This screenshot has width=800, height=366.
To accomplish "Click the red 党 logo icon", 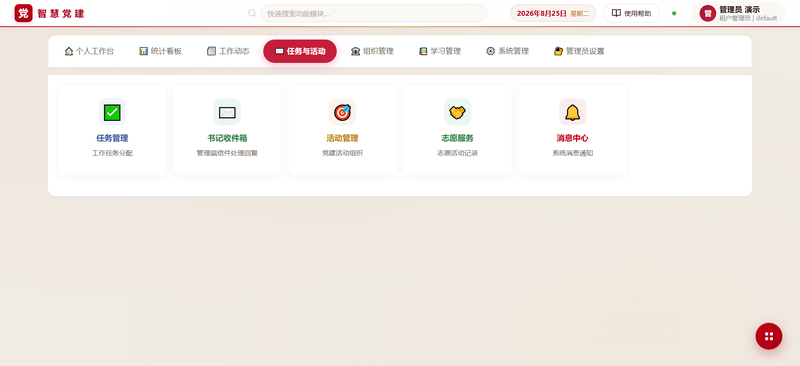I will (x=23, y=13).
